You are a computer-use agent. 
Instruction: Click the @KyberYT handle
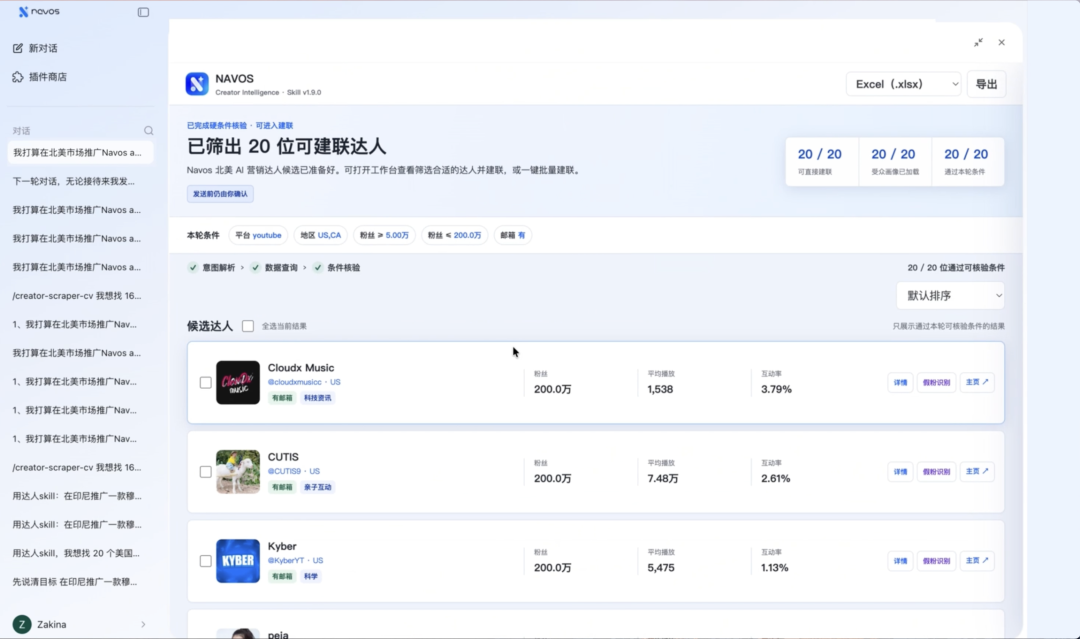click(x=286, y=561)
